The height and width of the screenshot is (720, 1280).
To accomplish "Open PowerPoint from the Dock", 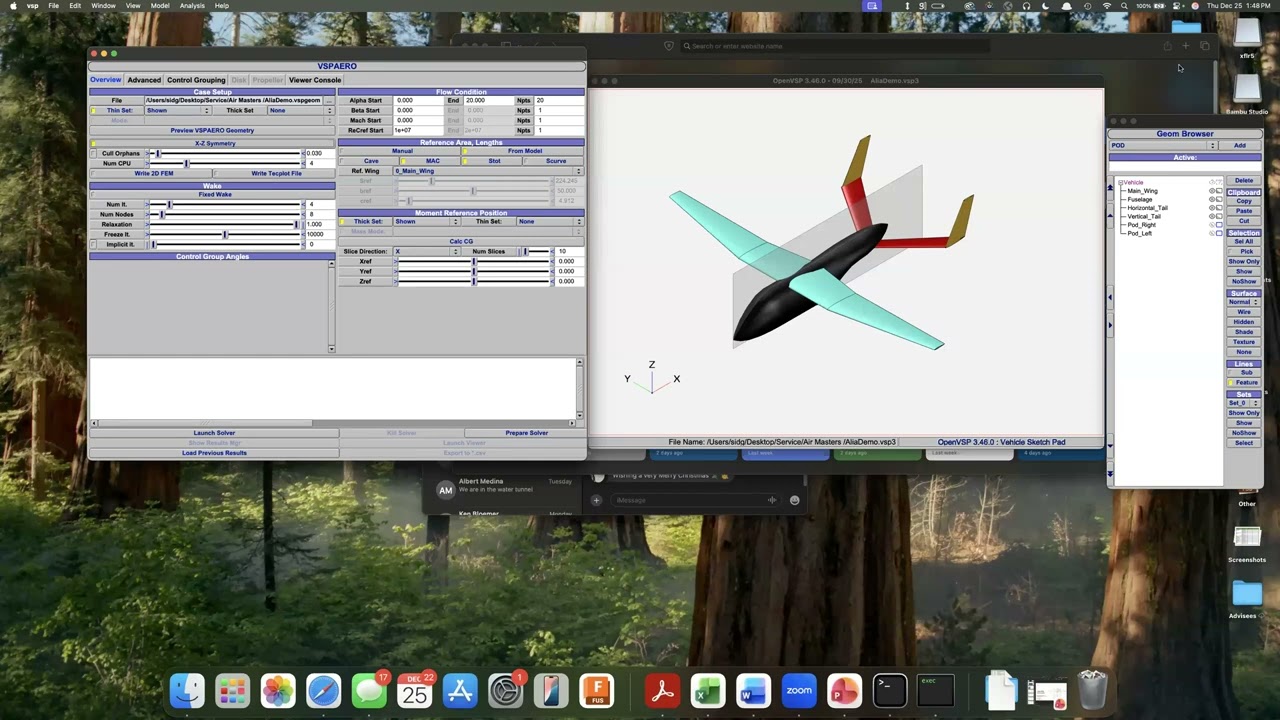I will pyautogui.click(x=844, y=691).
